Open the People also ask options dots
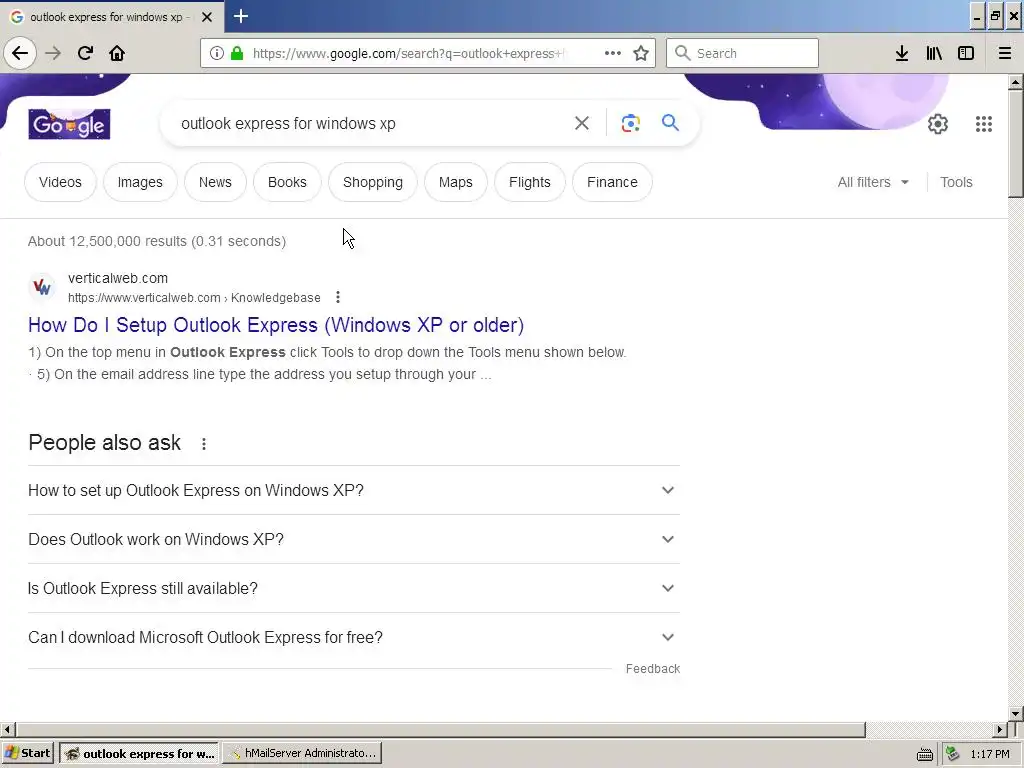The height and width of the screenshot is (768, 1024). coord(204,444)
